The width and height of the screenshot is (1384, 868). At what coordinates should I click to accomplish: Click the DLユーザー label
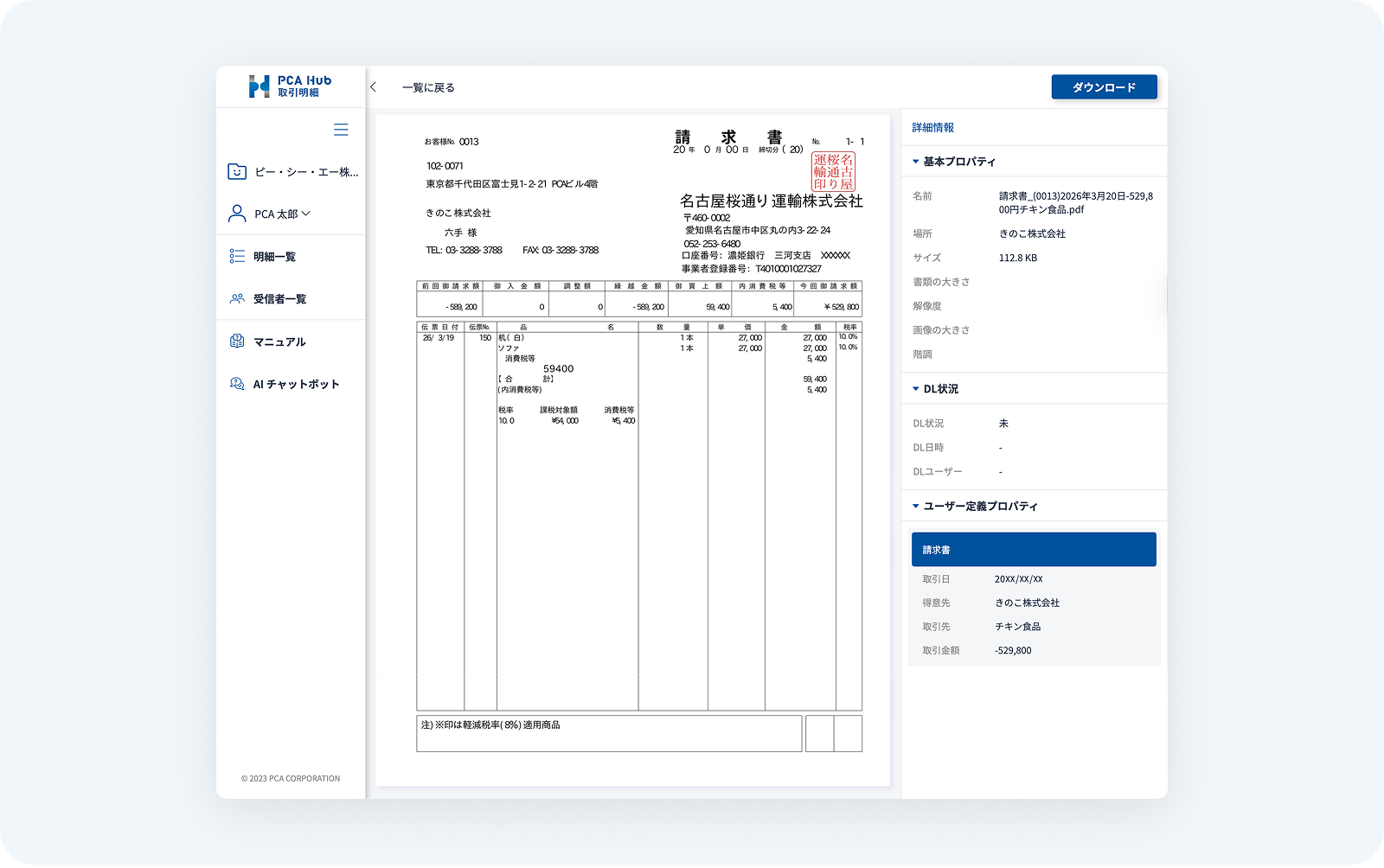[x=938, y=472]
